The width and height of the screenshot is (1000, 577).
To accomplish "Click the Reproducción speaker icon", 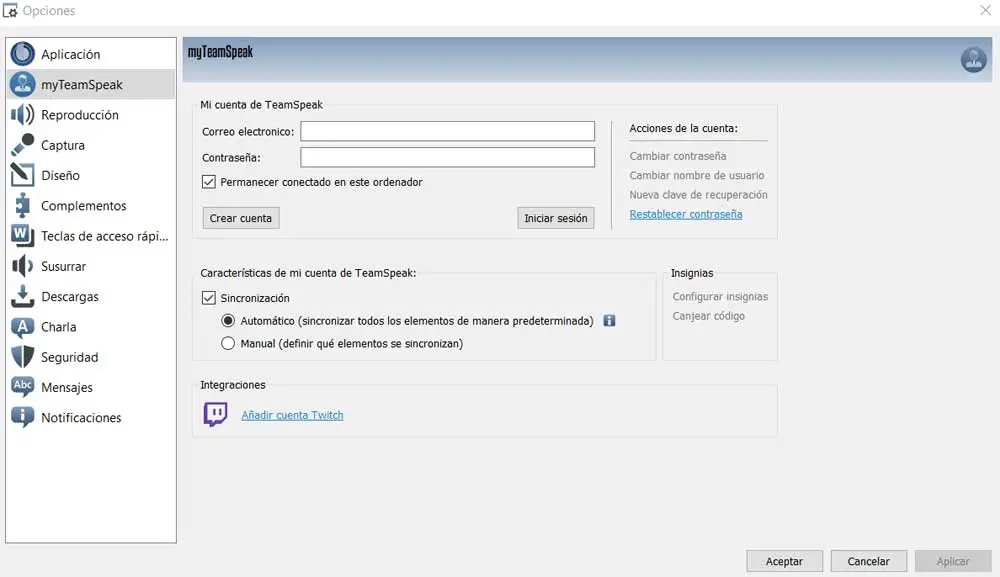I will click(22, 115).
